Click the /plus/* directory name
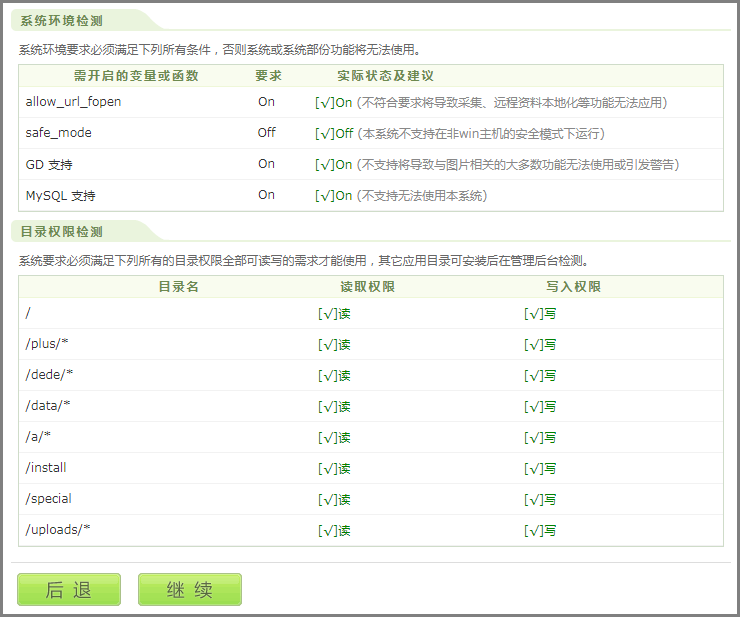740x617 pixels. point(47,344)
